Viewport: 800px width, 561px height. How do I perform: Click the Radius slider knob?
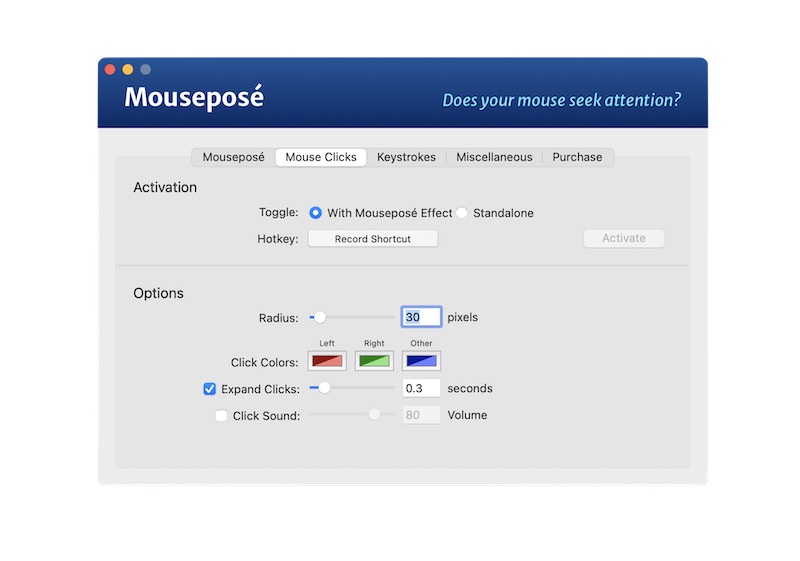(320, 317)
